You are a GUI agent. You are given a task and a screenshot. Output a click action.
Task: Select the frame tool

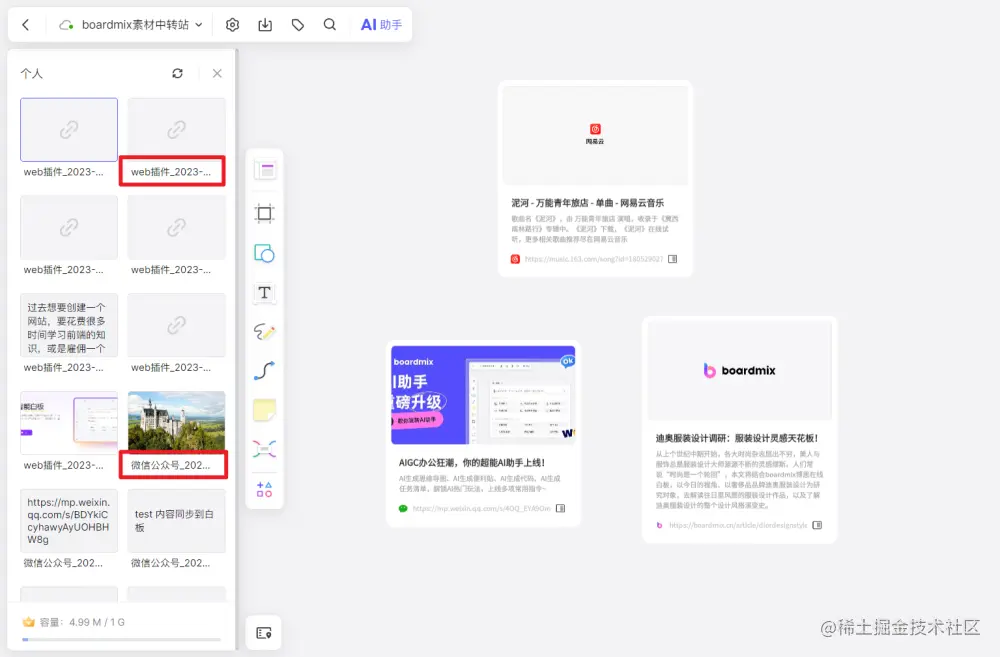(x=265, y=213)
